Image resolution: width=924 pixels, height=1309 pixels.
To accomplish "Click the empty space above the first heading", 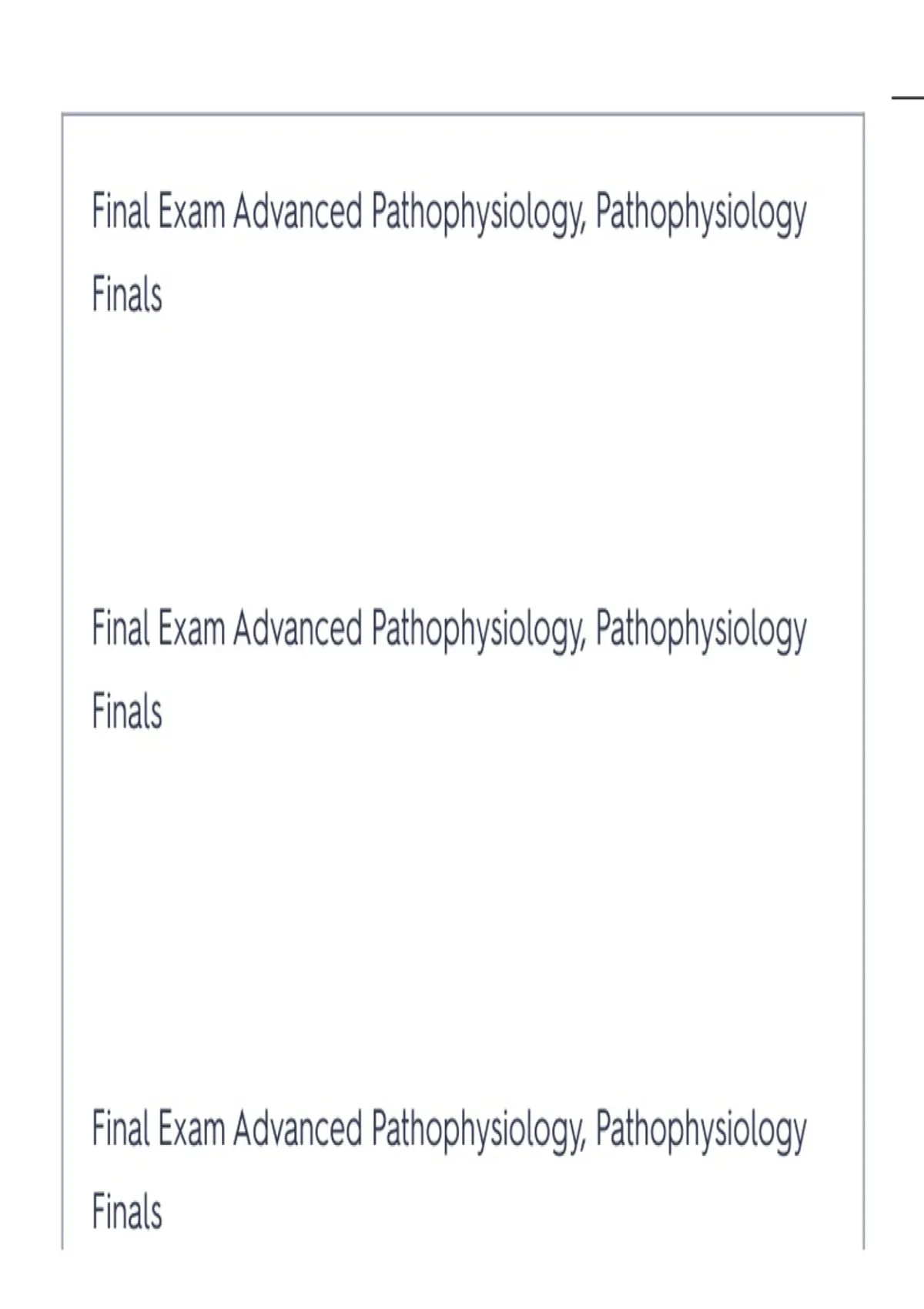I will [x=462, y=152].
